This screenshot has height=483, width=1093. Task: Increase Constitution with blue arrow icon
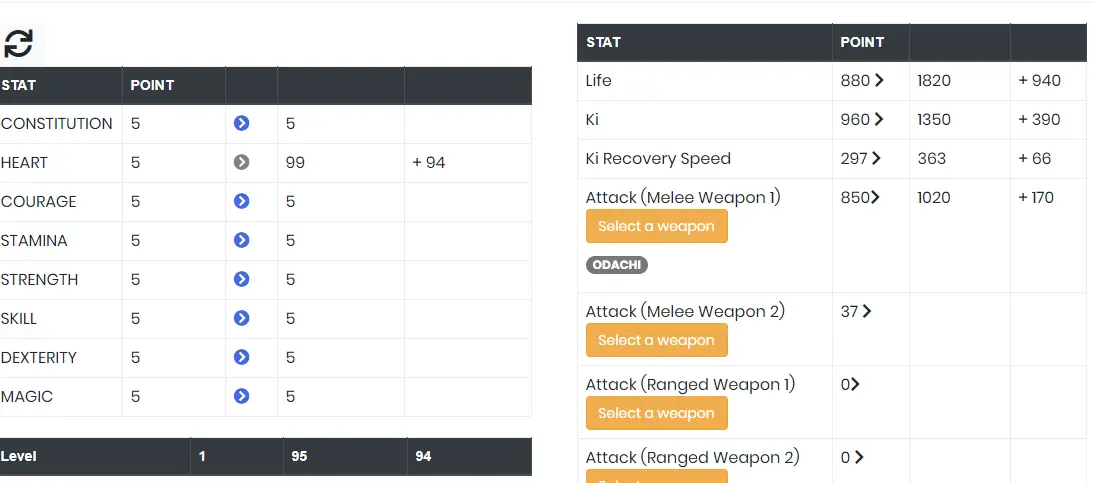click(x=241, y=123)
